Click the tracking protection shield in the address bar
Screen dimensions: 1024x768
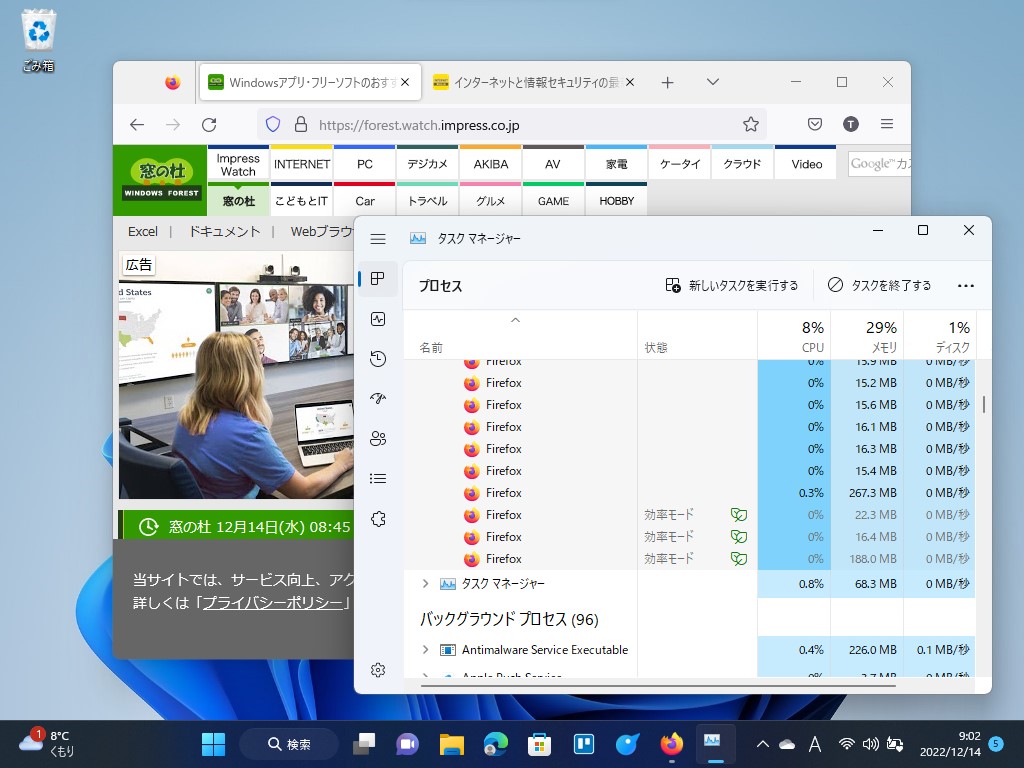[272, 122]
